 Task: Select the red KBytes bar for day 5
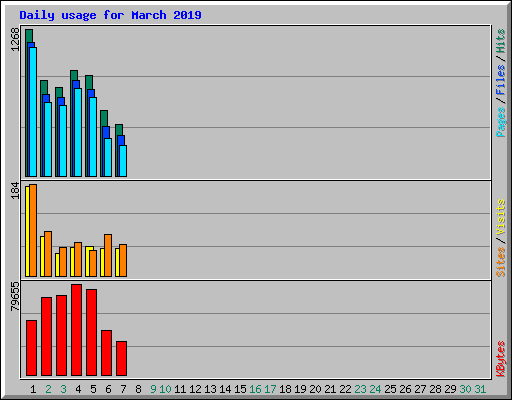point(91,333)
